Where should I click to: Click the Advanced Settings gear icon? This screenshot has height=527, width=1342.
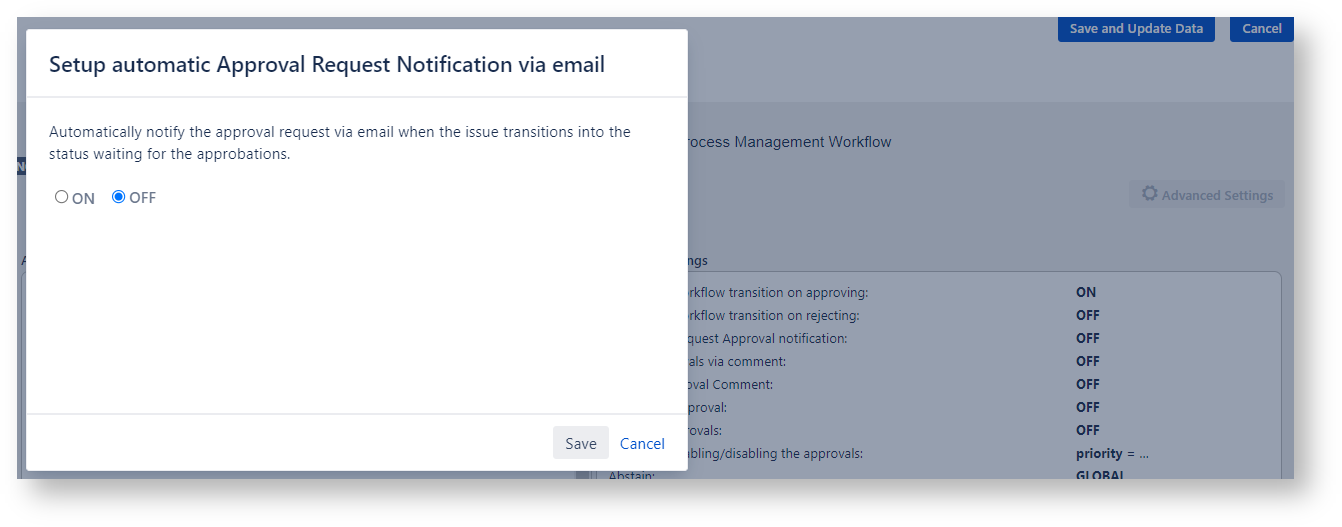1150,195
